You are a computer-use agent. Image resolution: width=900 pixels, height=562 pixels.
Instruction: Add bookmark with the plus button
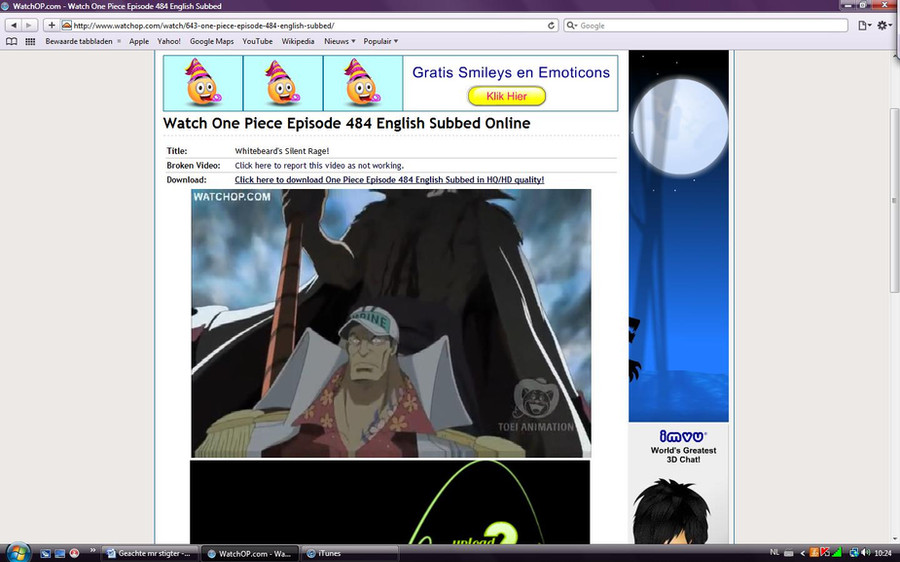(x=51, y=25)
